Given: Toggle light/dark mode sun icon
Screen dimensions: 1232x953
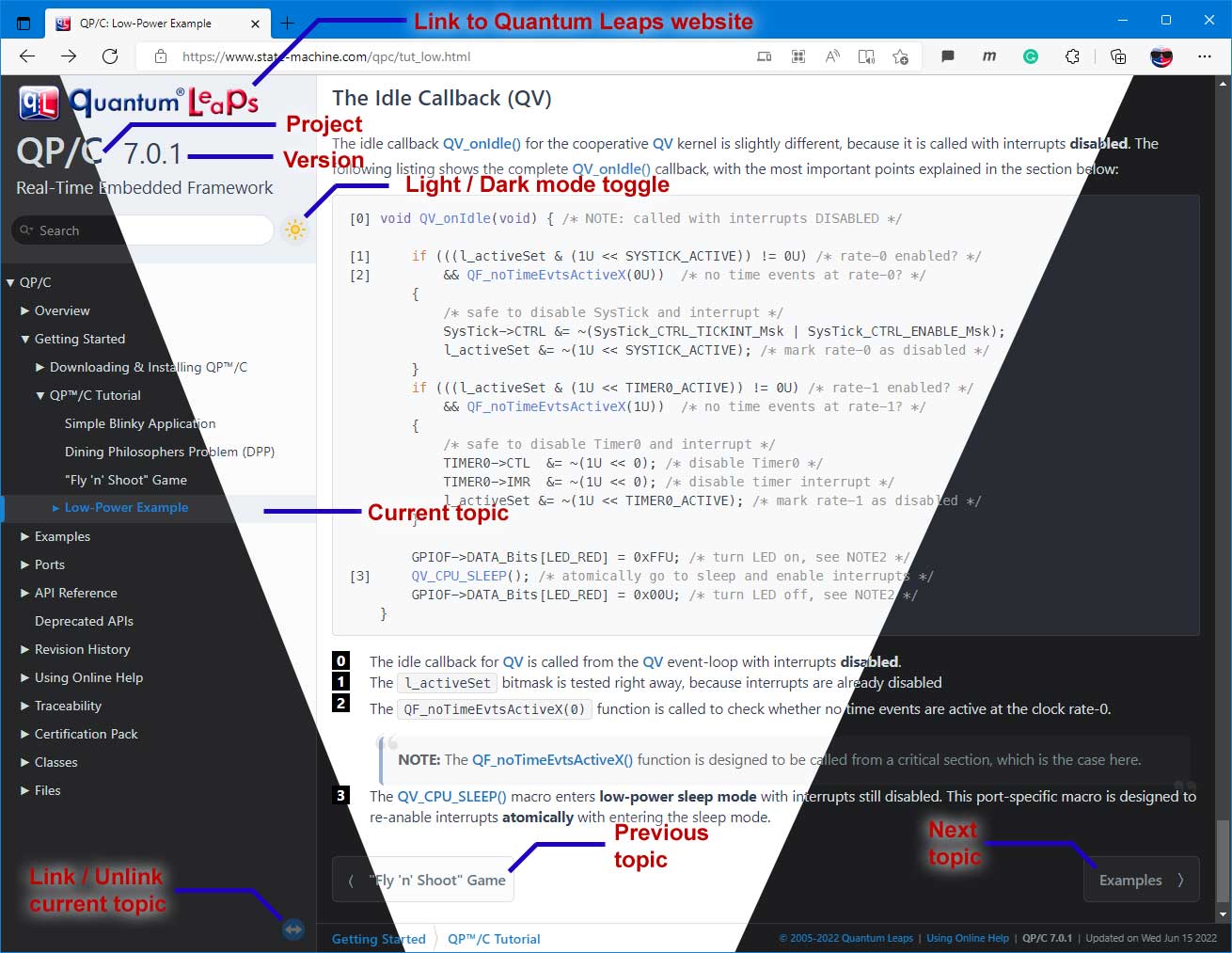Looking at the screenshot, I should click(295, 230).
